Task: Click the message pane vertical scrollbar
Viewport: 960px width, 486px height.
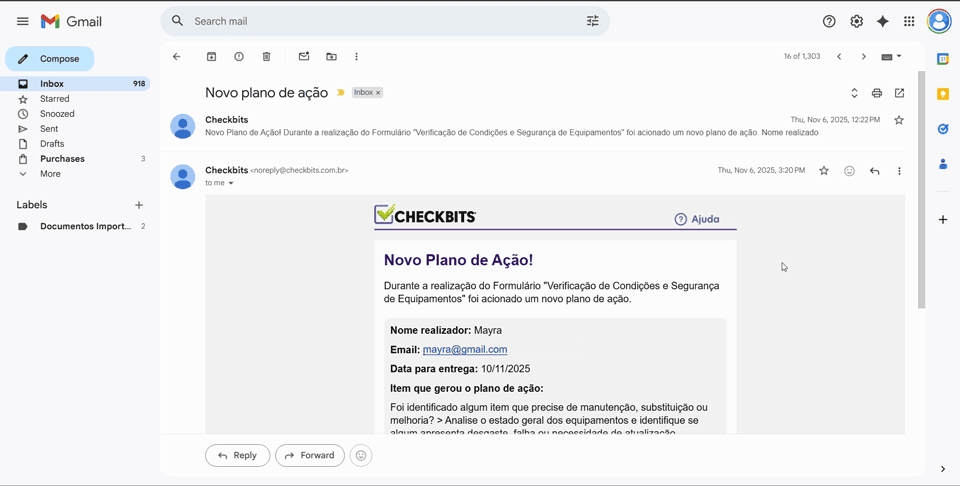Action: click(921, 190)
